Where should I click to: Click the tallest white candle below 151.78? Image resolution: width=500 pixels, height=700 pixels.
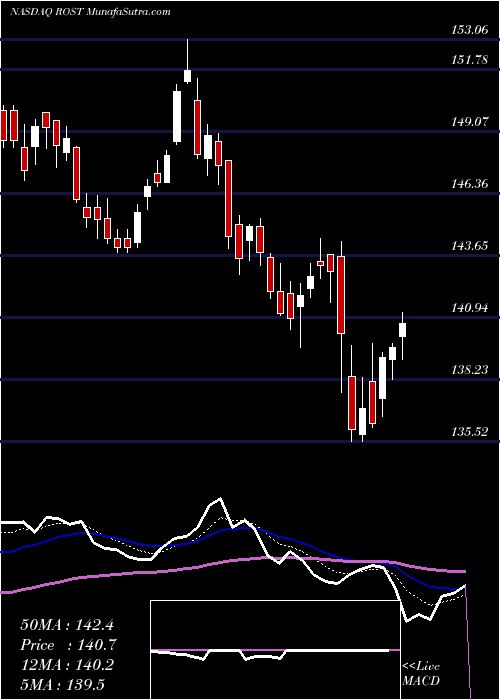point(177,117)
